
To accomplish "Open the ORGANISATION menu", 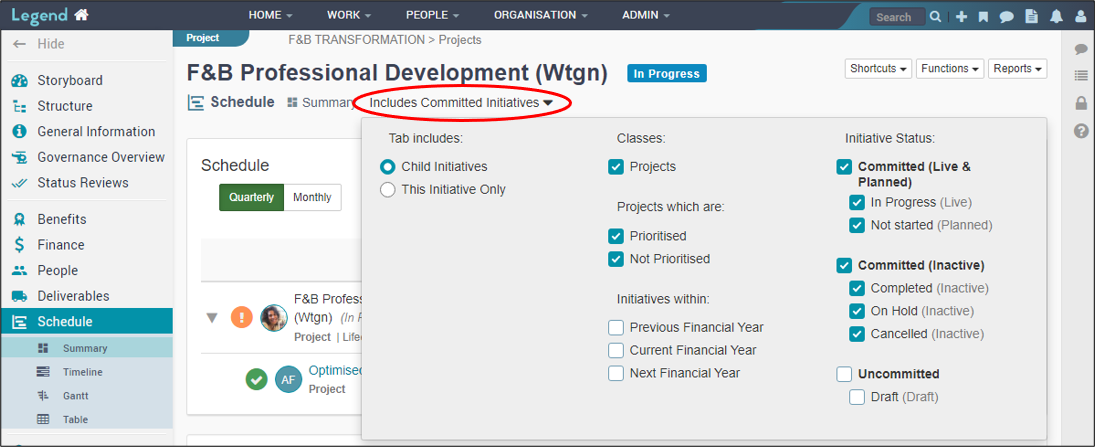I will (541, 15).
